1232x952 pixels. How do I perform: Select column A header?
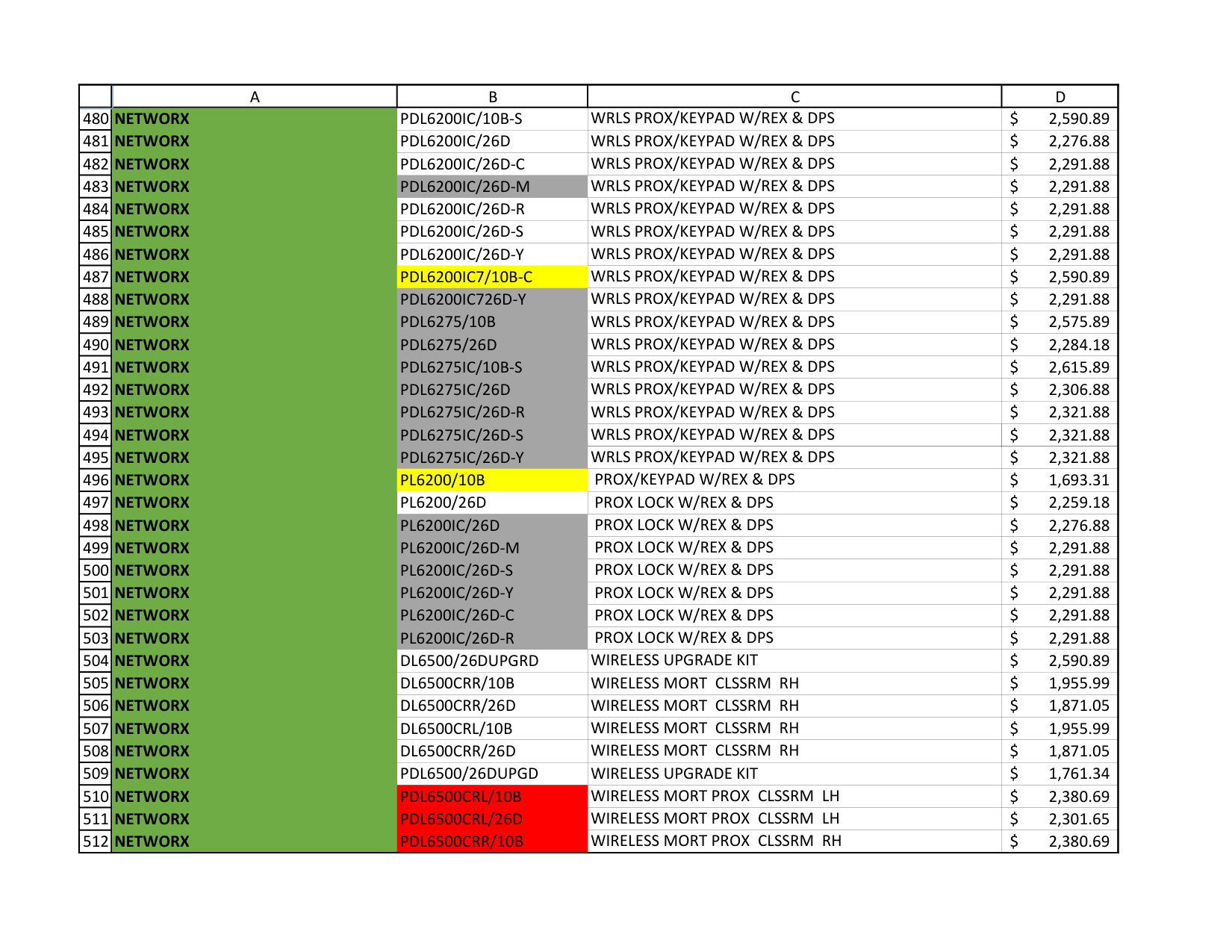[x=254, y=97]
